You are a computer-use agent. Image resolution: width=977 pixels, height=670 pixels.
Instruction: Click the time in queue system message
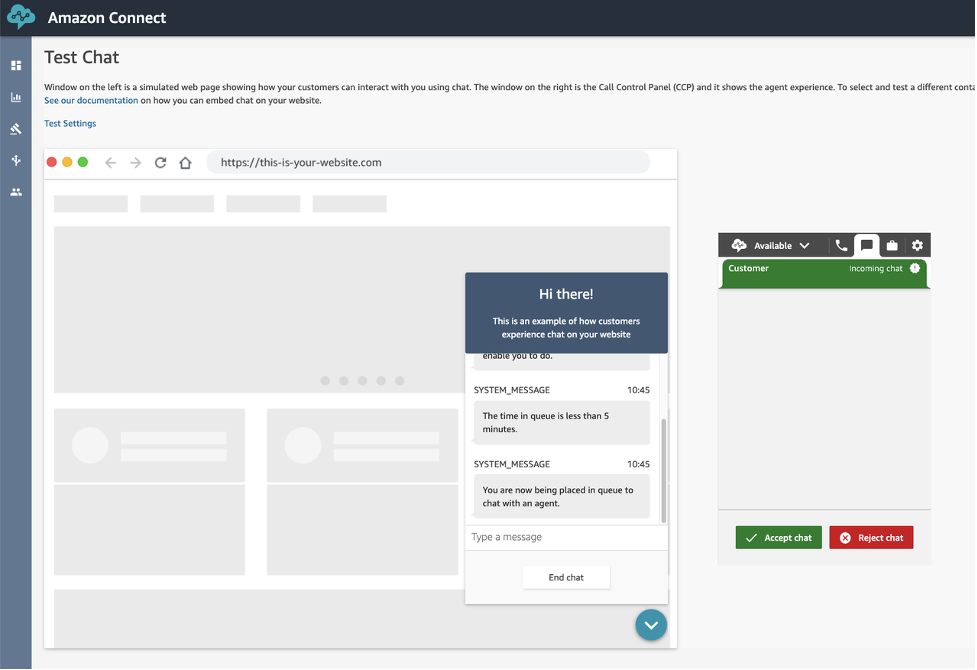[561, 423]
